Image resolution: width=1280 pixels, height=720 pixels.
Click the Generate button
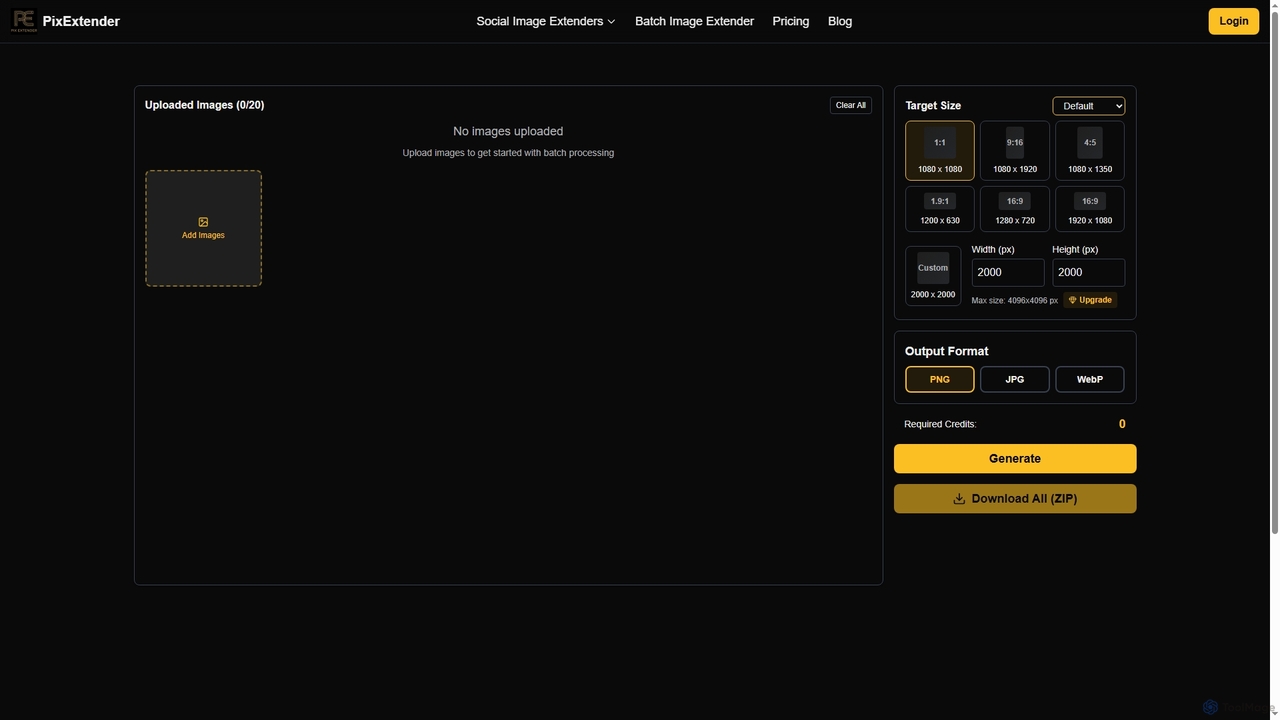(1015, 459)
